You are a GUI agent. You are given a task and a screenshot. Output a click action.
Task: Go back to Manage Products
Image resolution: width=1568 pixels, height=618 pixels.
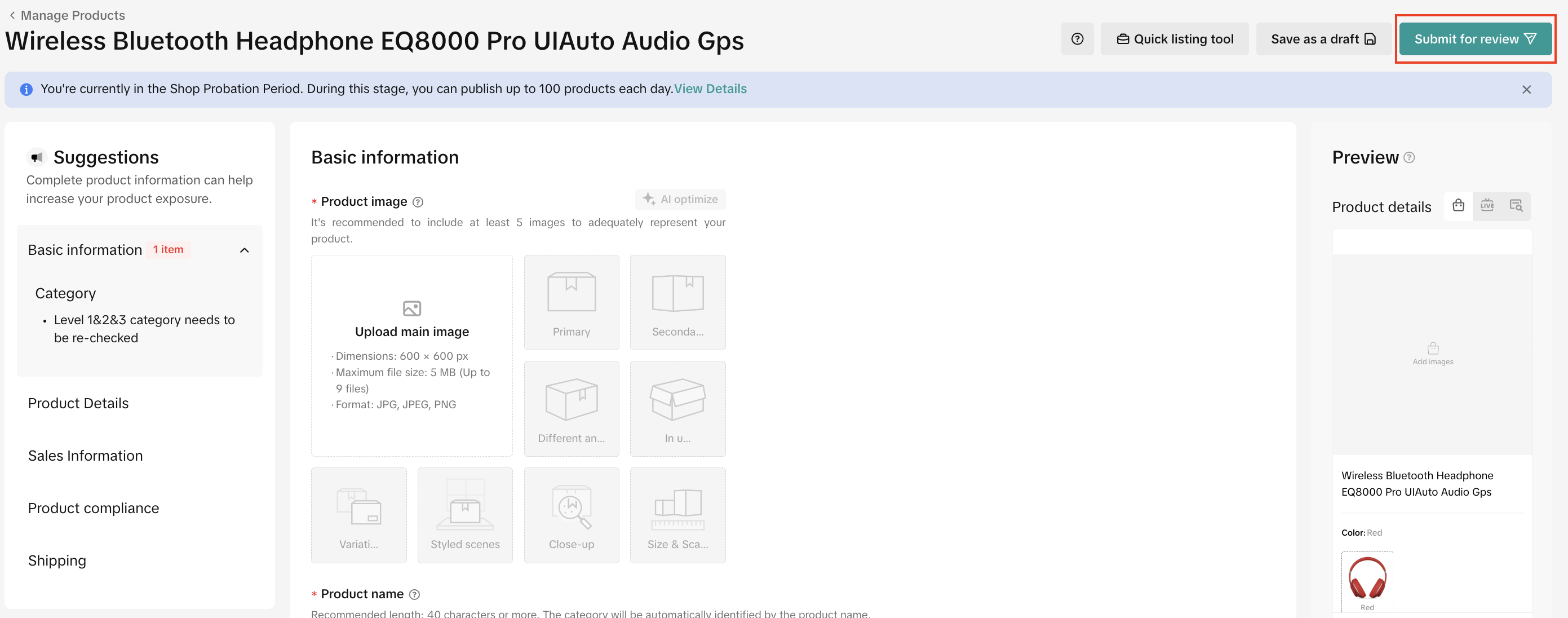67,15
